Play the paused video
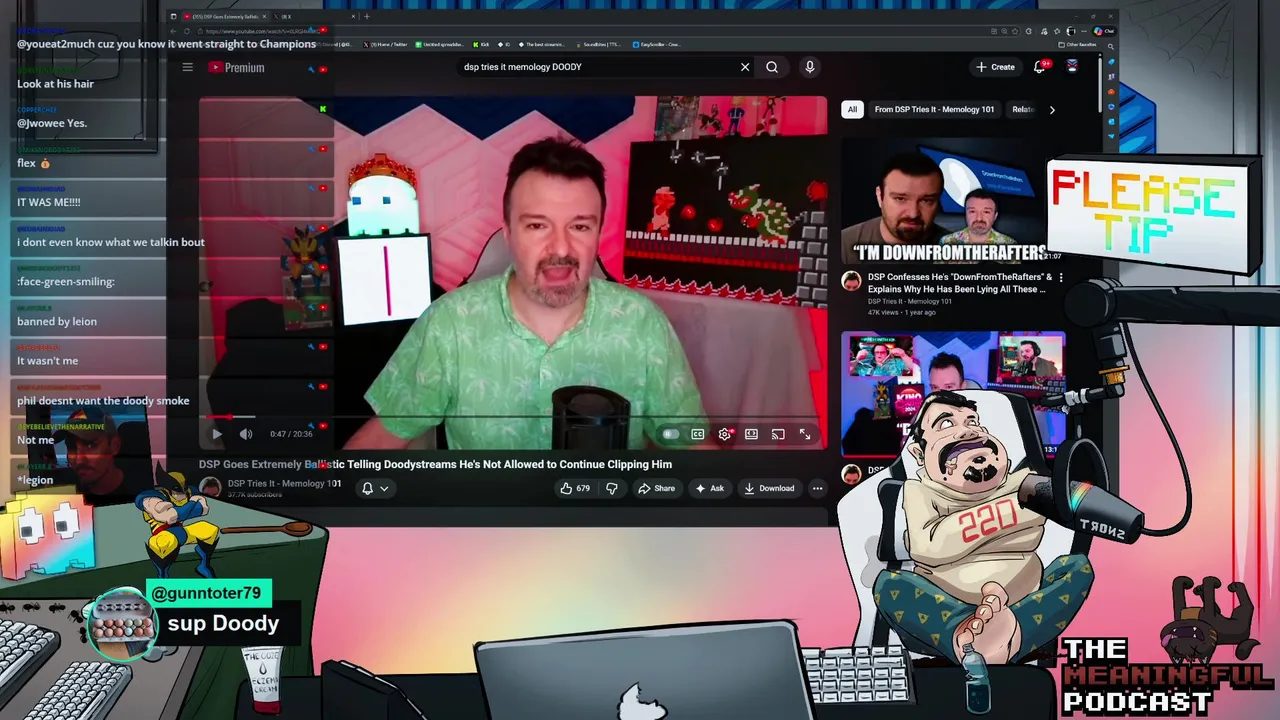 point(217,434)
